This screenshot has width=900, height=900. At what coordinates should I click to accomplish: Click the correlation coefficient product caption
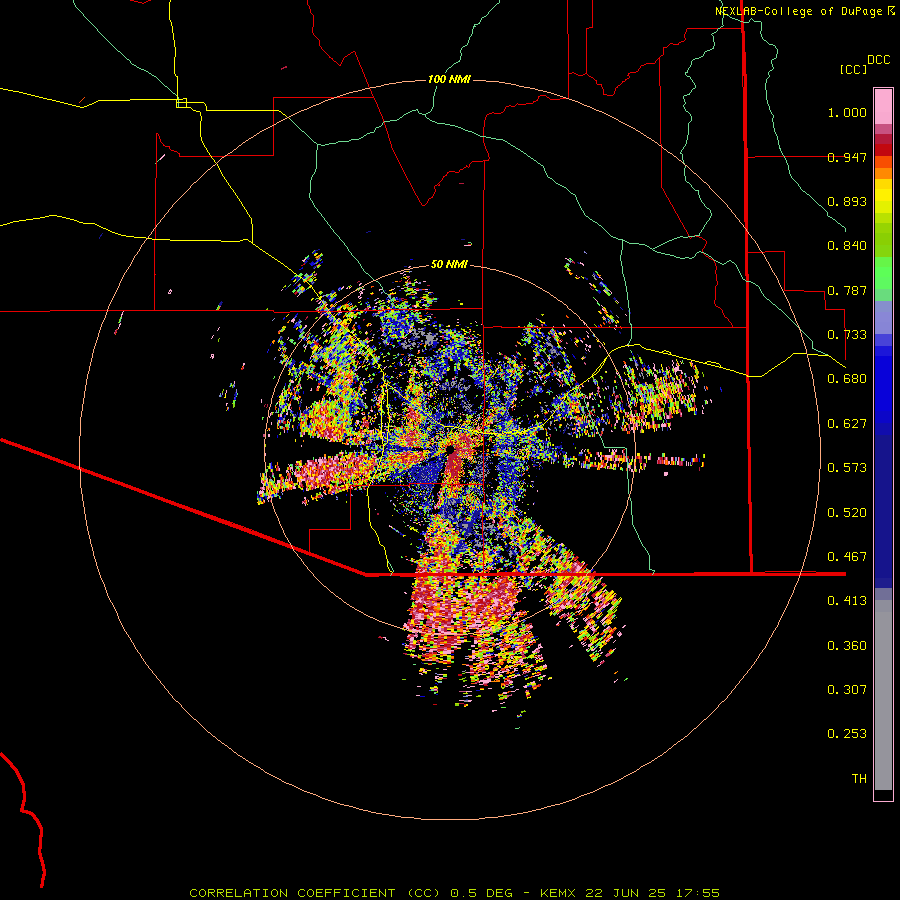pos(454,893)
